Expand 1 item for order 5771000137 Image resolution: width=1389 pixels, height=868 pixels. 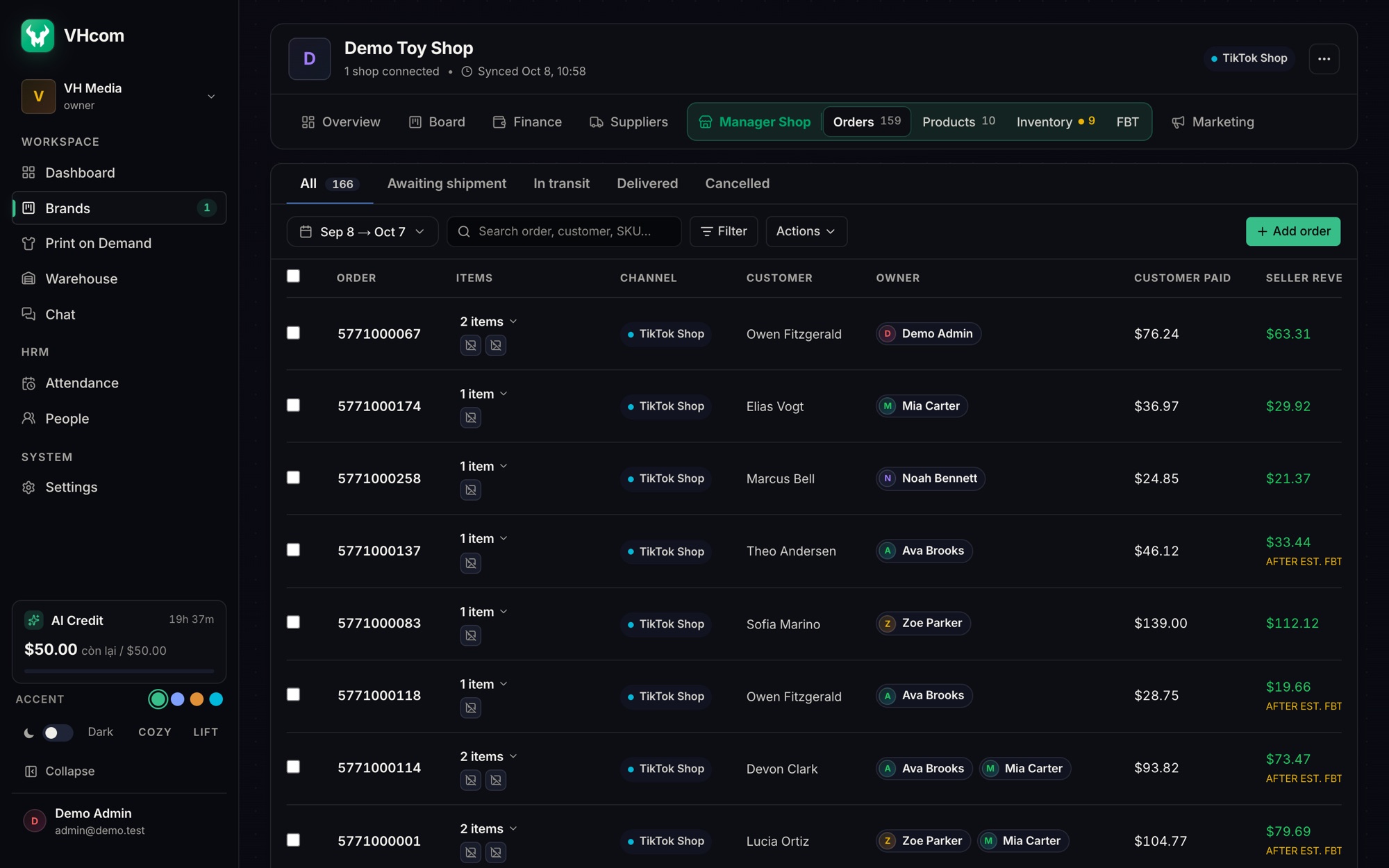point(483,539)
